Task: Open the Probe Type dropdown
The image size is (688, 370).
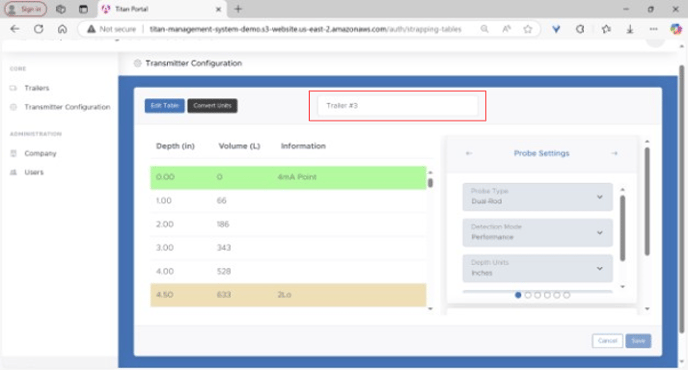Action: pyautogui.click(x=538, y=197)
